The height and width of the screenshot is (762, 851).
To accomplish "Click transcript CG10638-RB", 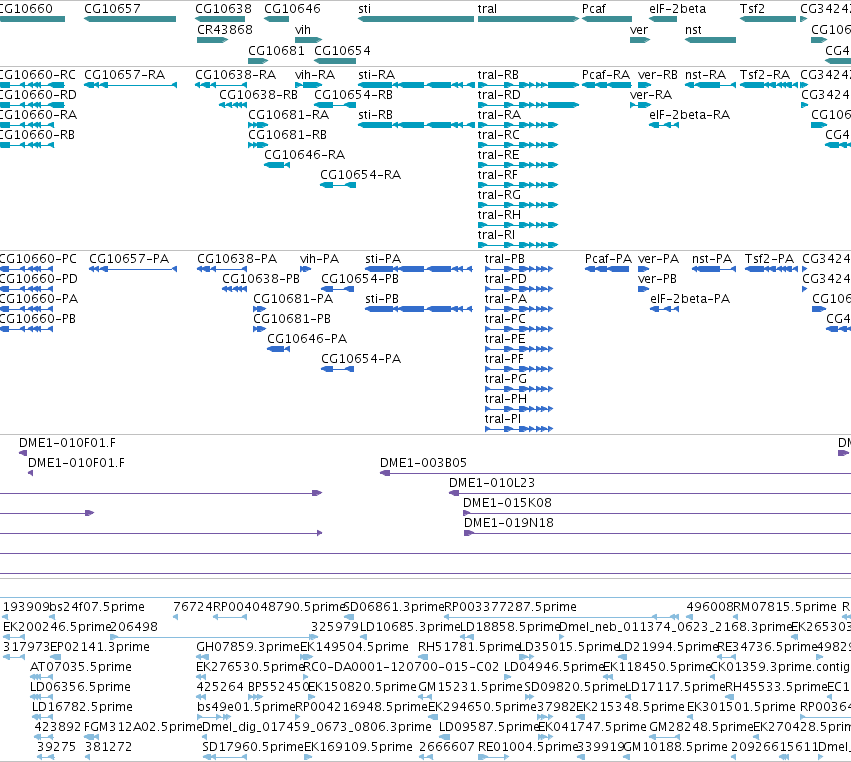I will pos(233,105).
